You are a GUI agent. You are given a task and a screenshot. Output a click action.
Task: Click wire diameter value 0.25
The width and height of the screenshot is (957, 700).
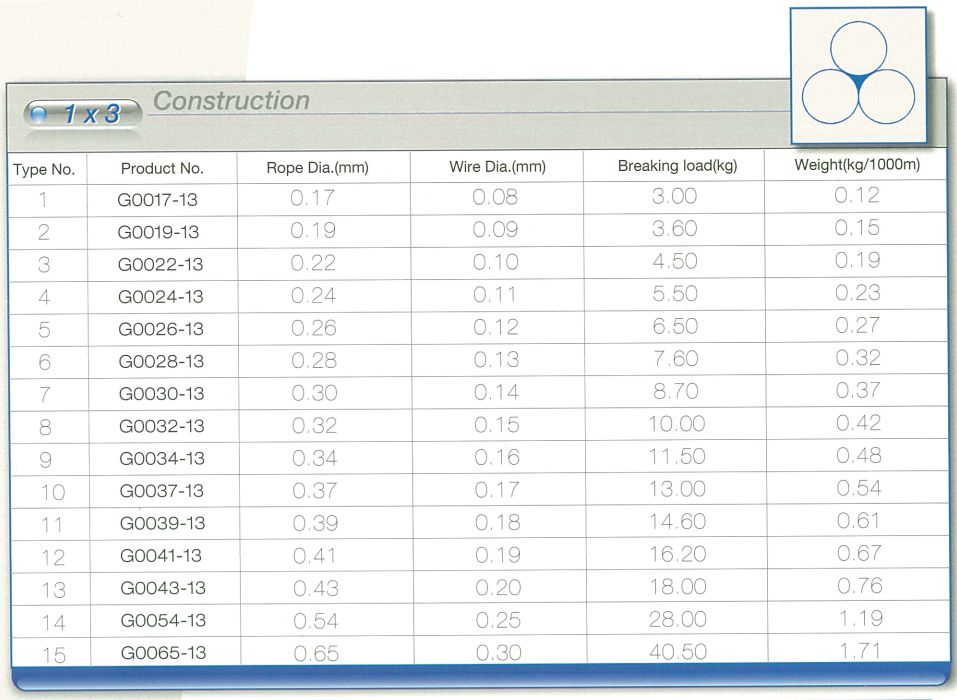click(498, 620)
